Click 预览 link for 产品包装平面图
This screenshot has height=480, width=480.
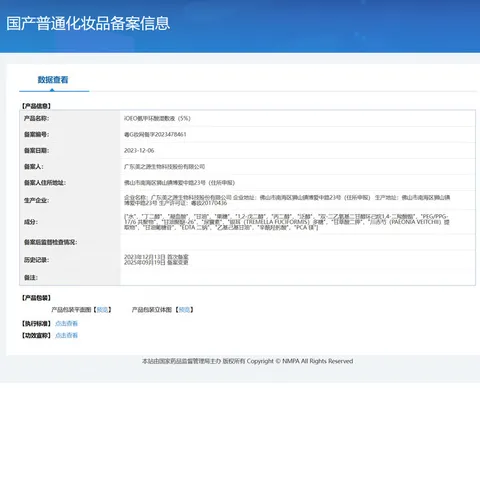coord(102,310)
